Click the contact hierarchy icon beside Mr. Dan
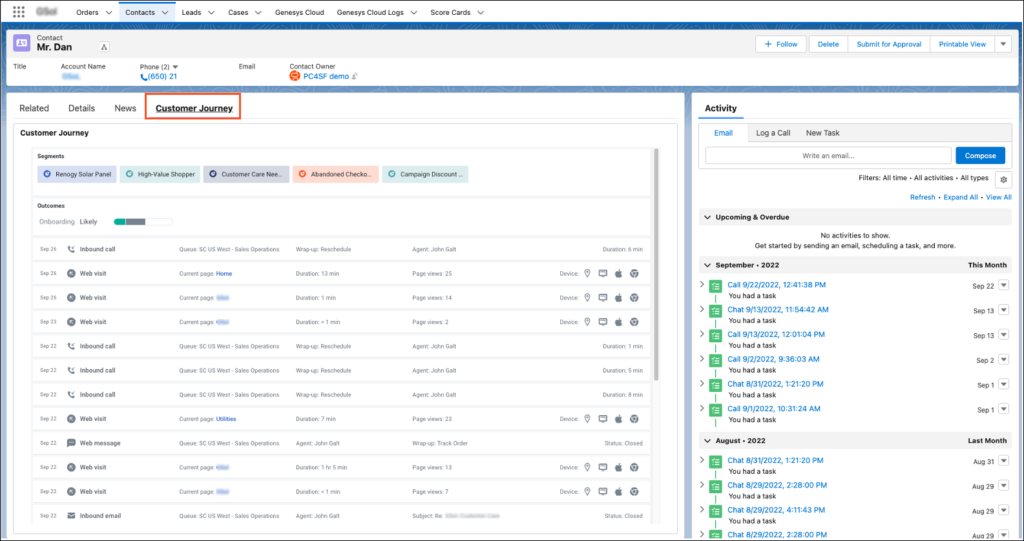Screen dimensions: 1024x541 tap(105, 47)
